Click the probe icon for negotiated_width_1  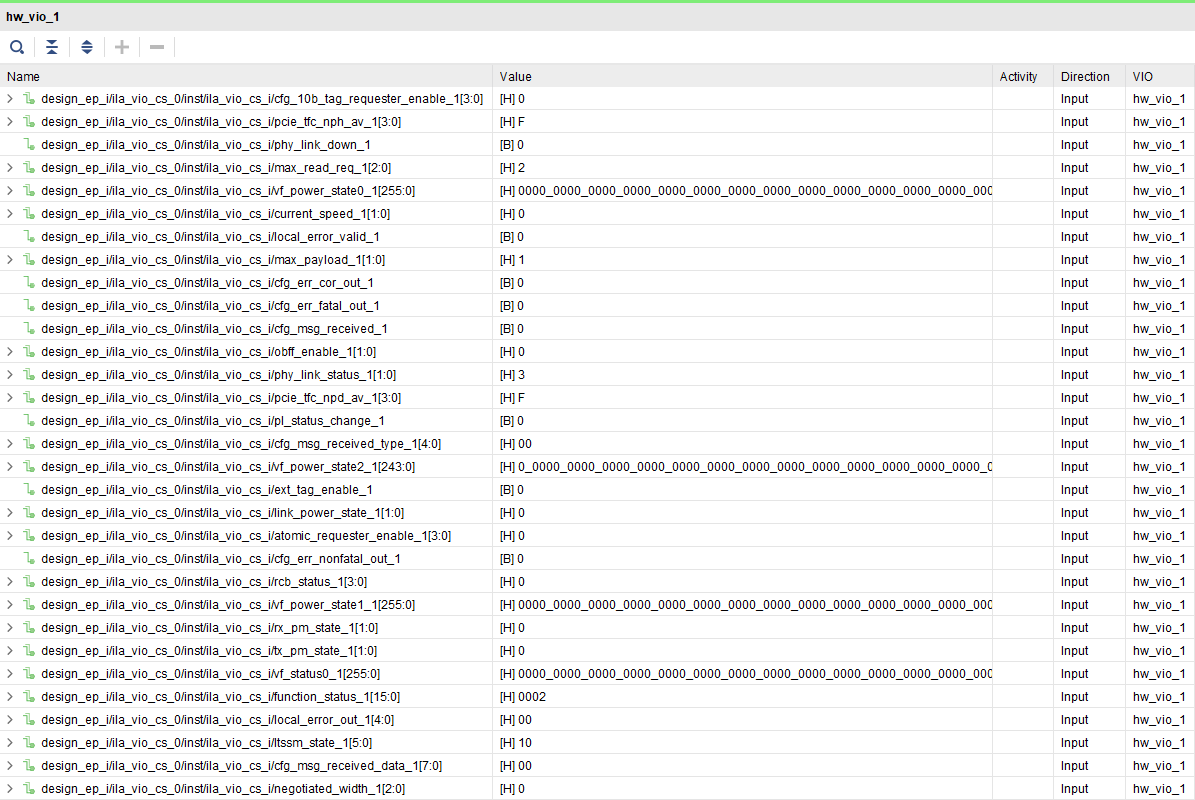(29, 789)
